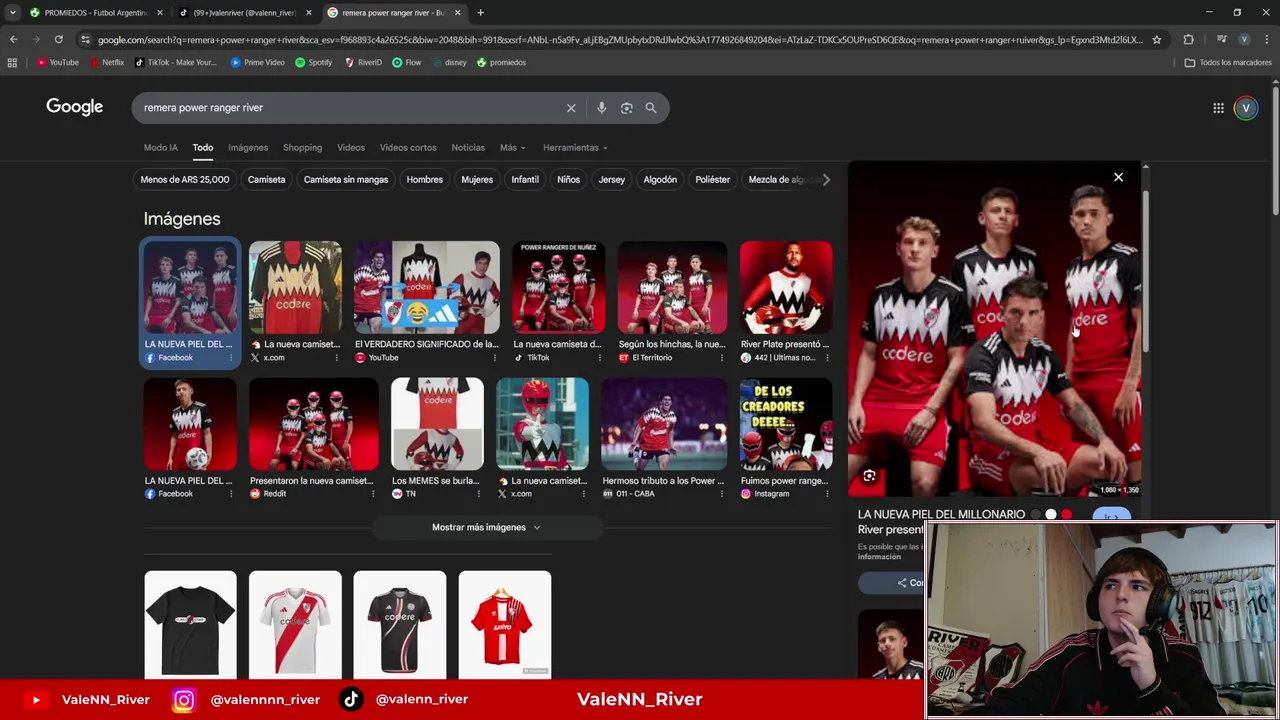The height and width of the screenshot is (720, 1280).
Task: Open the Chrome extensions puzzle icon
Action: coord(1188,39)
